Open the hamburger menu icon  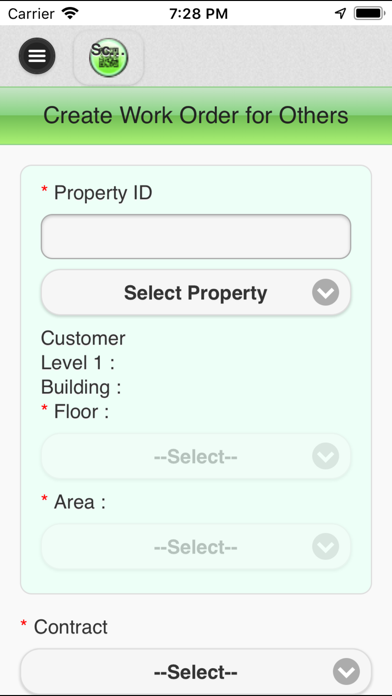click(x=37, y=56)
